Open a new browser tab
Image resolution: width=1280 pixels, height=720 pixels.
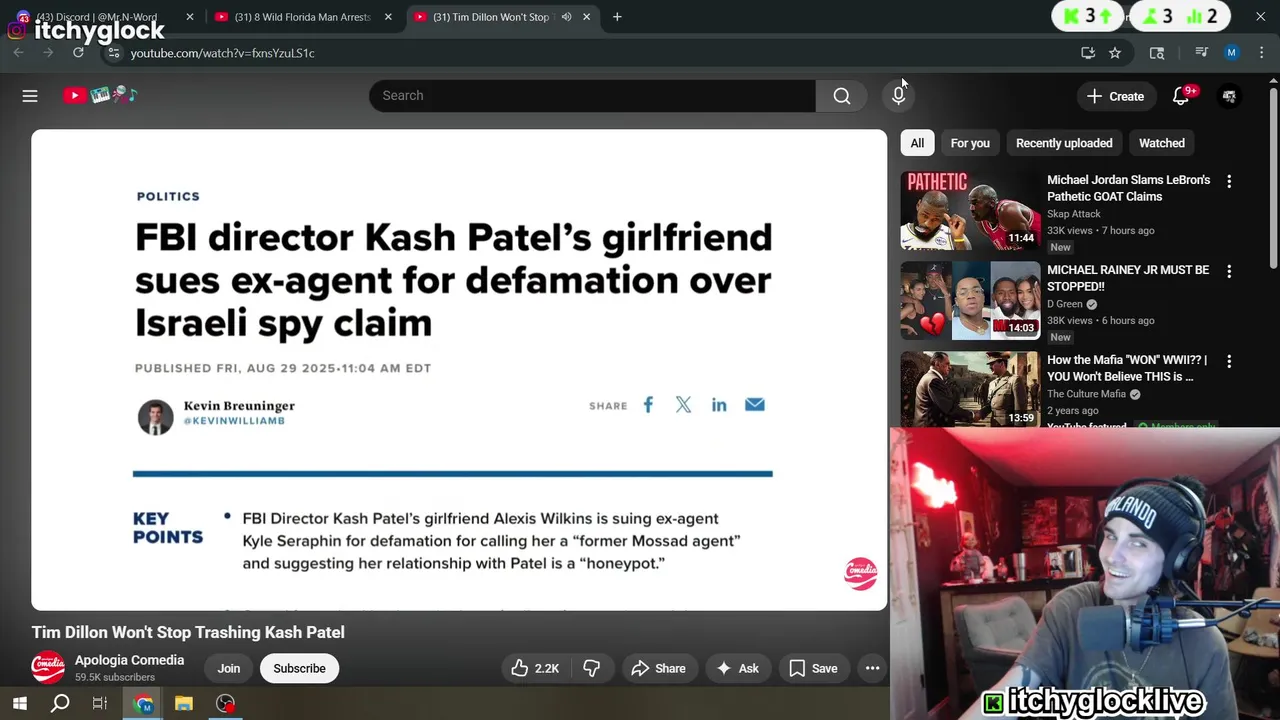(x=617, y=17)
